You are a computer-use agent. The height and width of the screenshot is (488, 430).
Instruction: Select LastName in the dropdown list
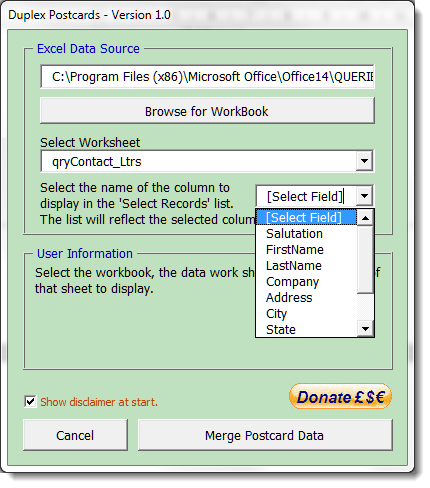click(x=306, y=266)
